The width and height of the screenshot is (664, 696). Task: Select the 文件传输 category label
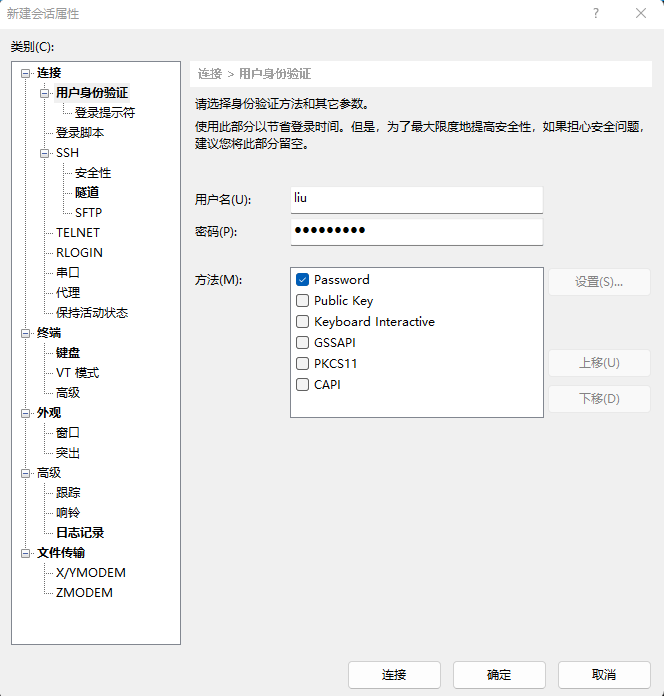click(x=61, y=553)
